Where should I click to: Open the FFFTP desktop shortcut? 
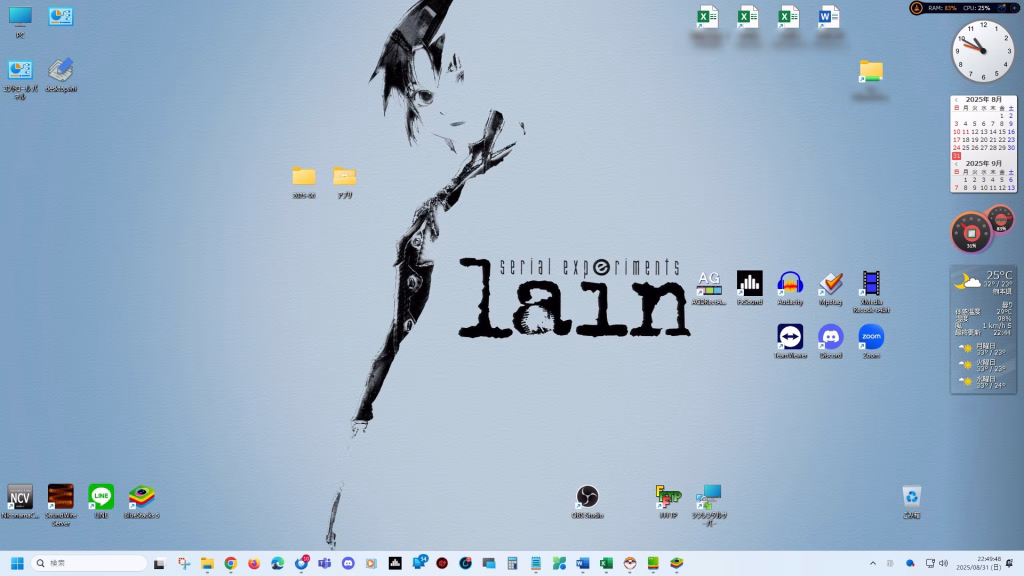(667, 501)
